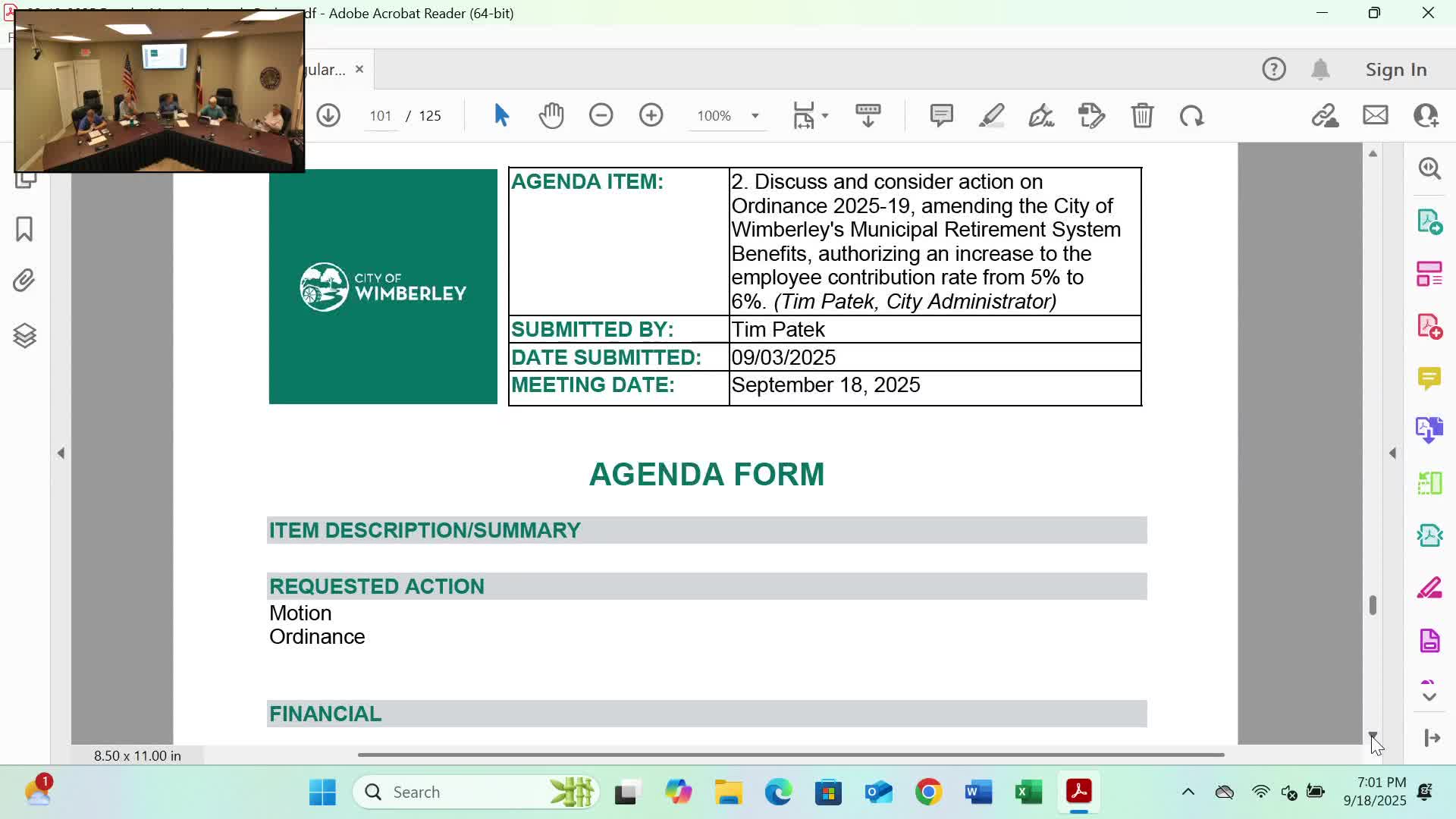Expand more tools chevron in right pane
Screen dimensions: 1456x819
click(1429, 697)
